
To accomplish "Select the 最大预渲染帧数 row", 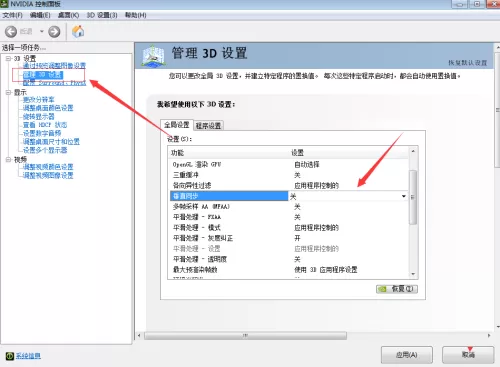I will [289, 269].
